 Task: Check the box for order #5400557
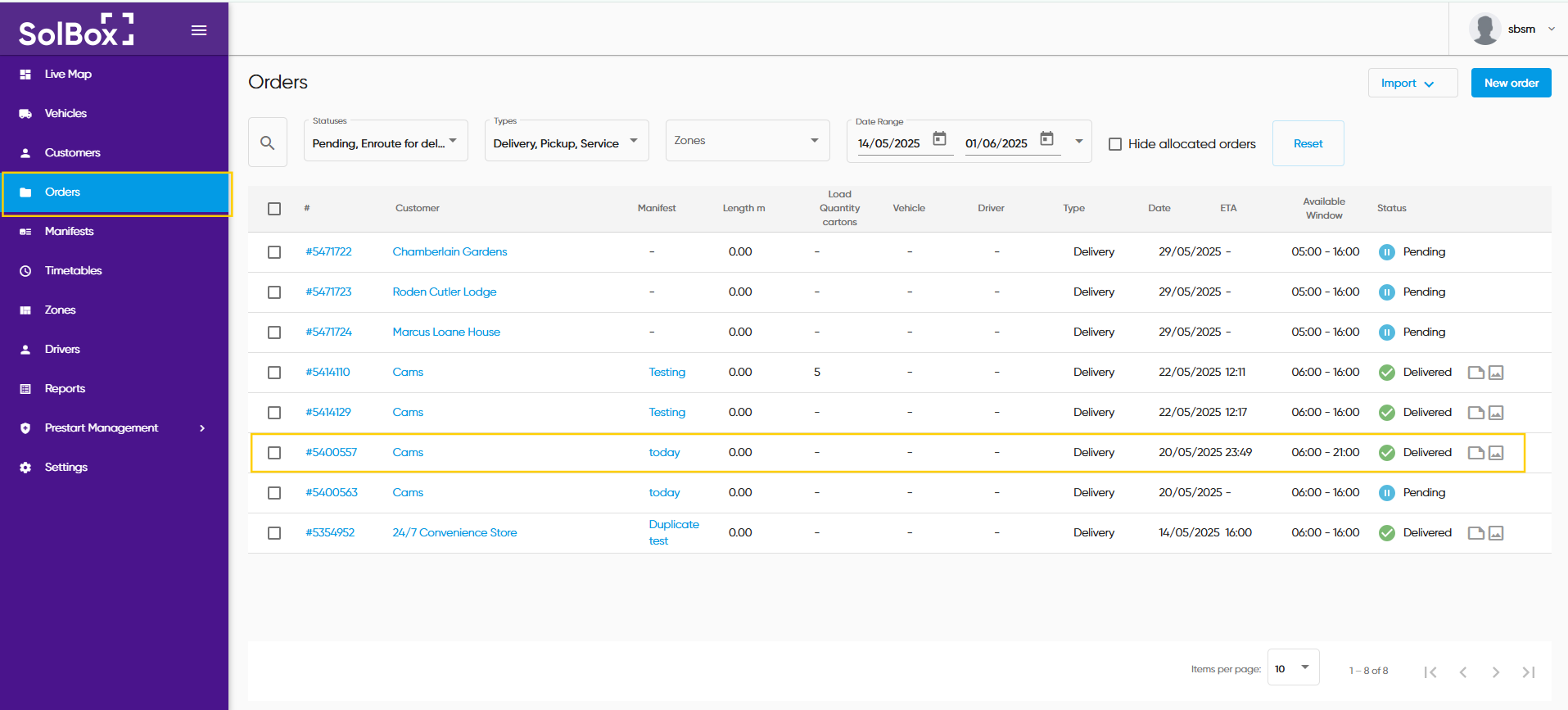(x=274, y=453)
